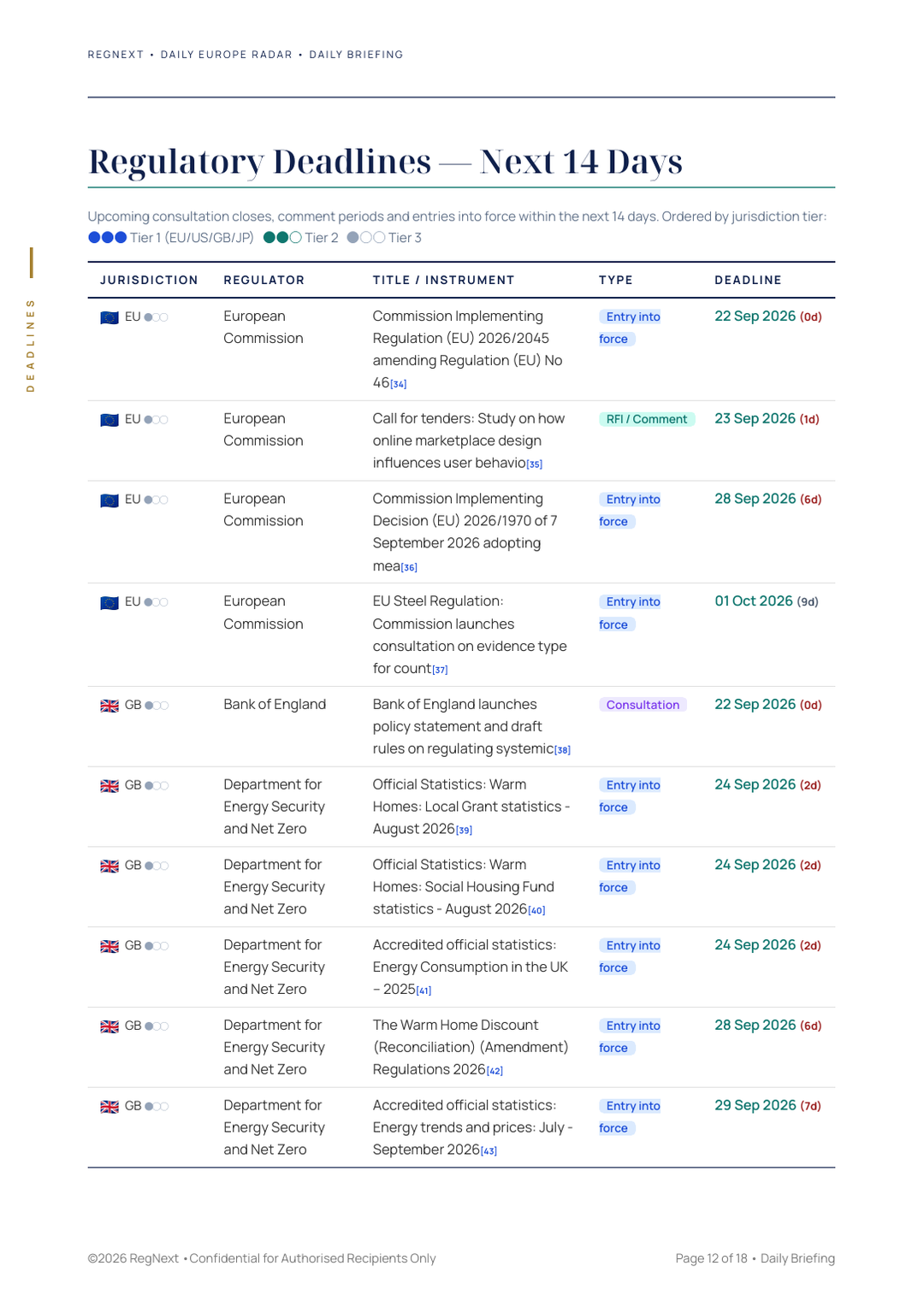
Task: Click the ©2026 RegNext confidentiality footer
Action: click(262, 1258)
